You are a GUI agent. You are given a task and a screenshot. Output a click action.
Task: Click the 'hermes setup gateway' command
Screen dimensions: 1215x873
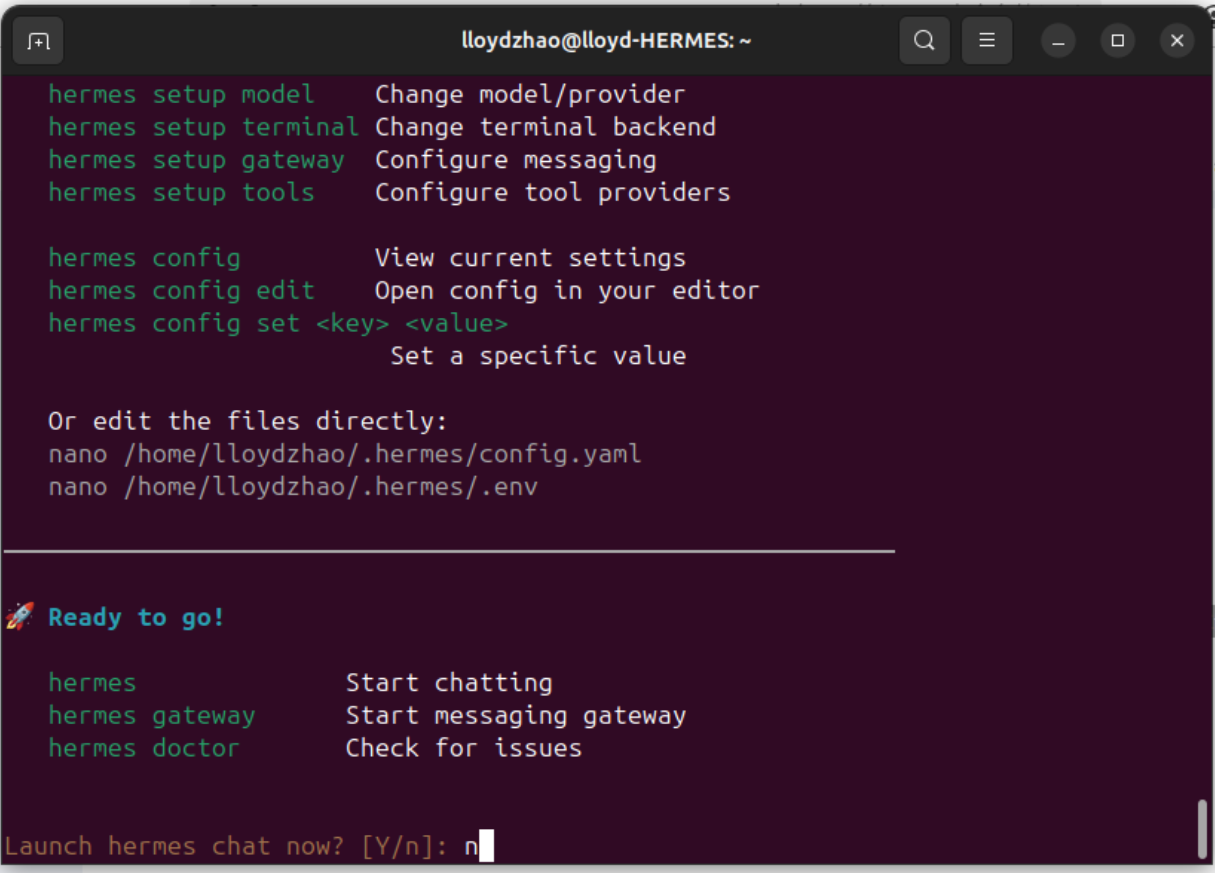click(196, 160)
